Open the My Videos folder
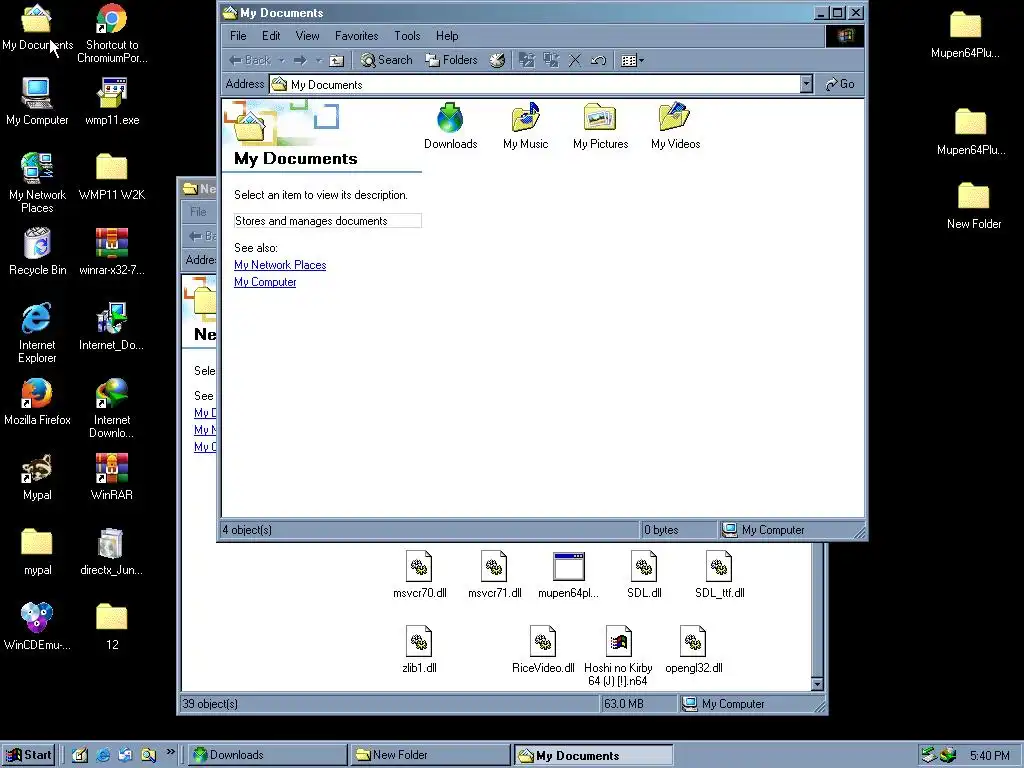 [675, 125]
